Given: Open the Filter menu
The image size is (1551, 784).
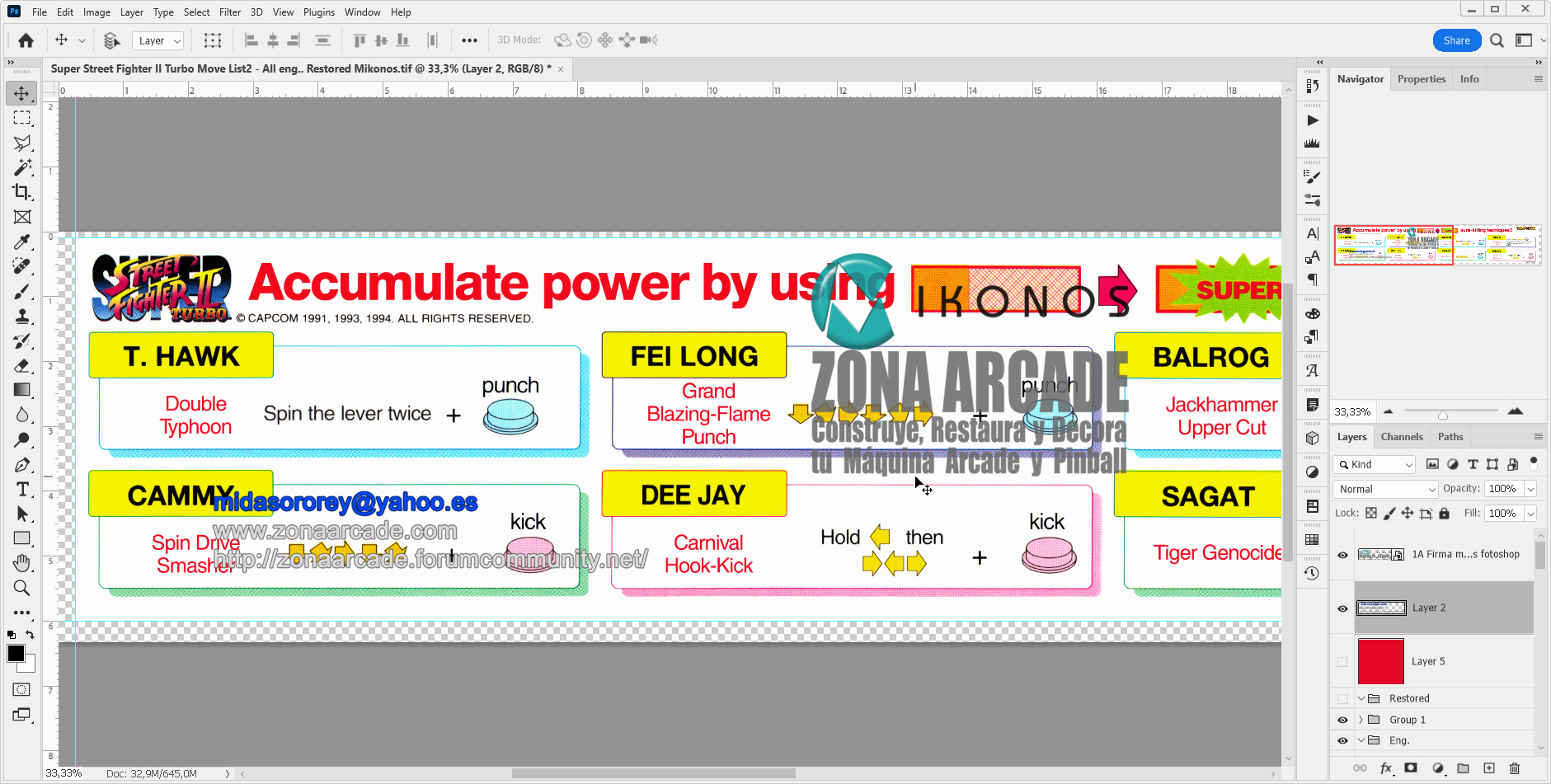Looking at the screenshot, I should [x=229, y=12].
